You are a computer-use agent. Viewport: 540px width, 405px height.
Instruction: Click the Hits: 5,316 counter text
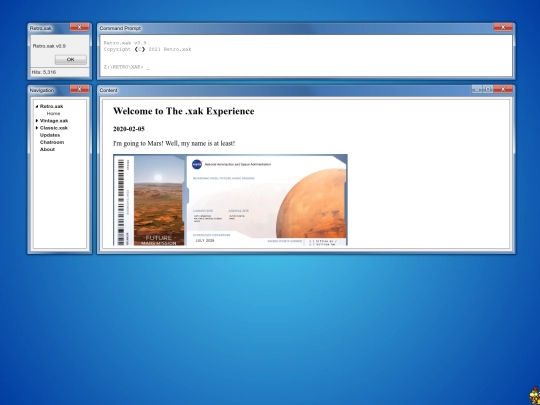pyautogui.click(x=44, y=72)
